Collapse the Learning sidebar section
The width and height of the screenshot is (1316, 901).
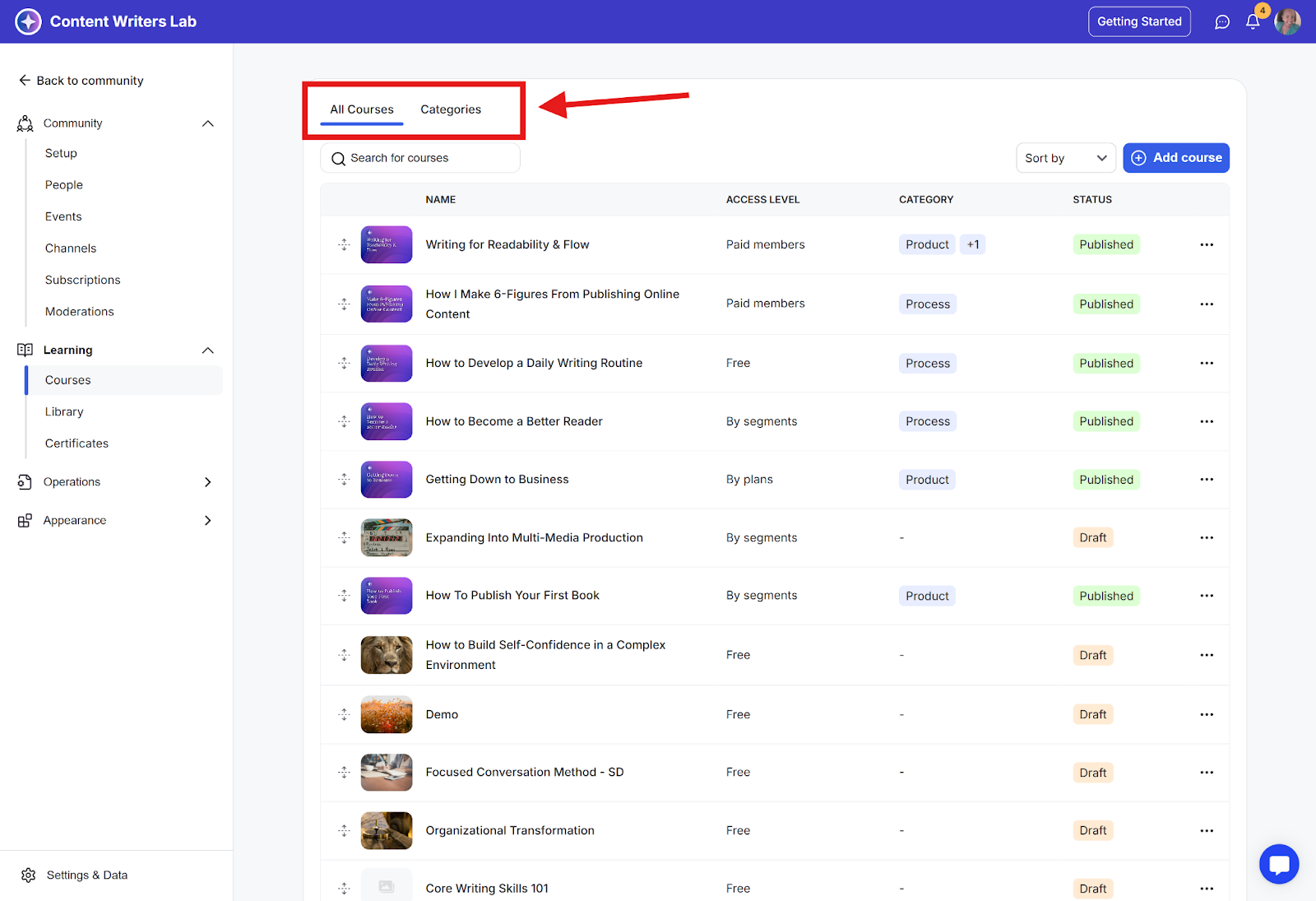pyautogui.click(x=207, y=351)
